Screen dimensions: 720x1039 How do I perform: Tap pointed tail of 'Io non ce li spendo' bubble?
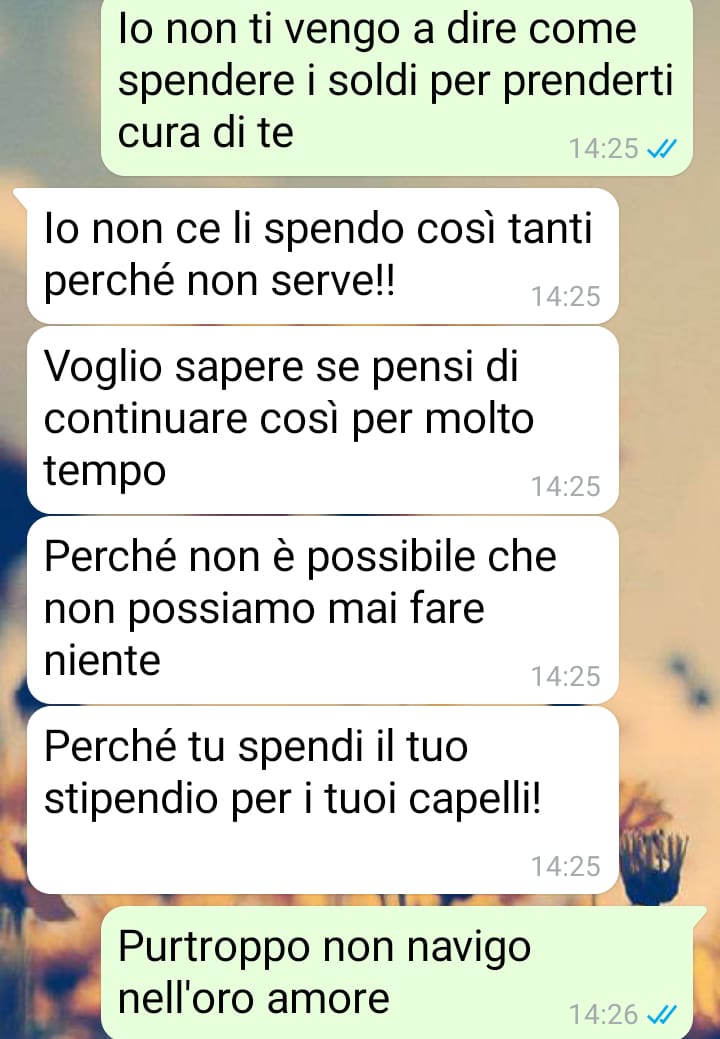coord(21,197)
